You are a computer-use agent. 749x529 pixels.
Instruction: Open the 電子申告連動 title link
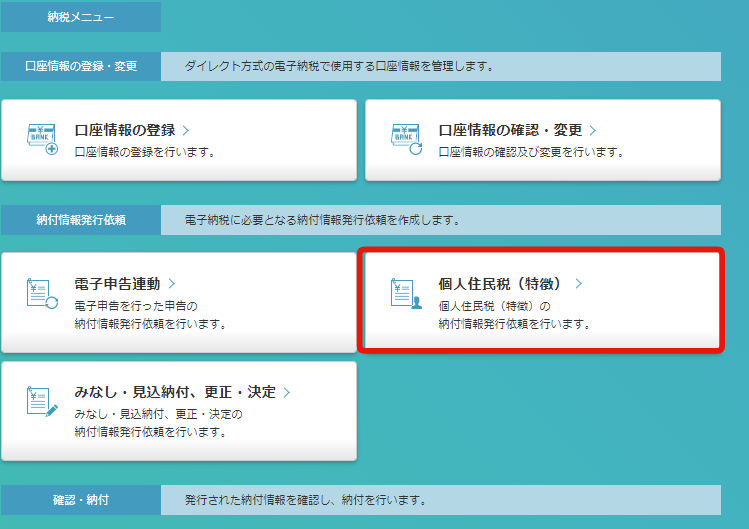click(x=118, y=284)
